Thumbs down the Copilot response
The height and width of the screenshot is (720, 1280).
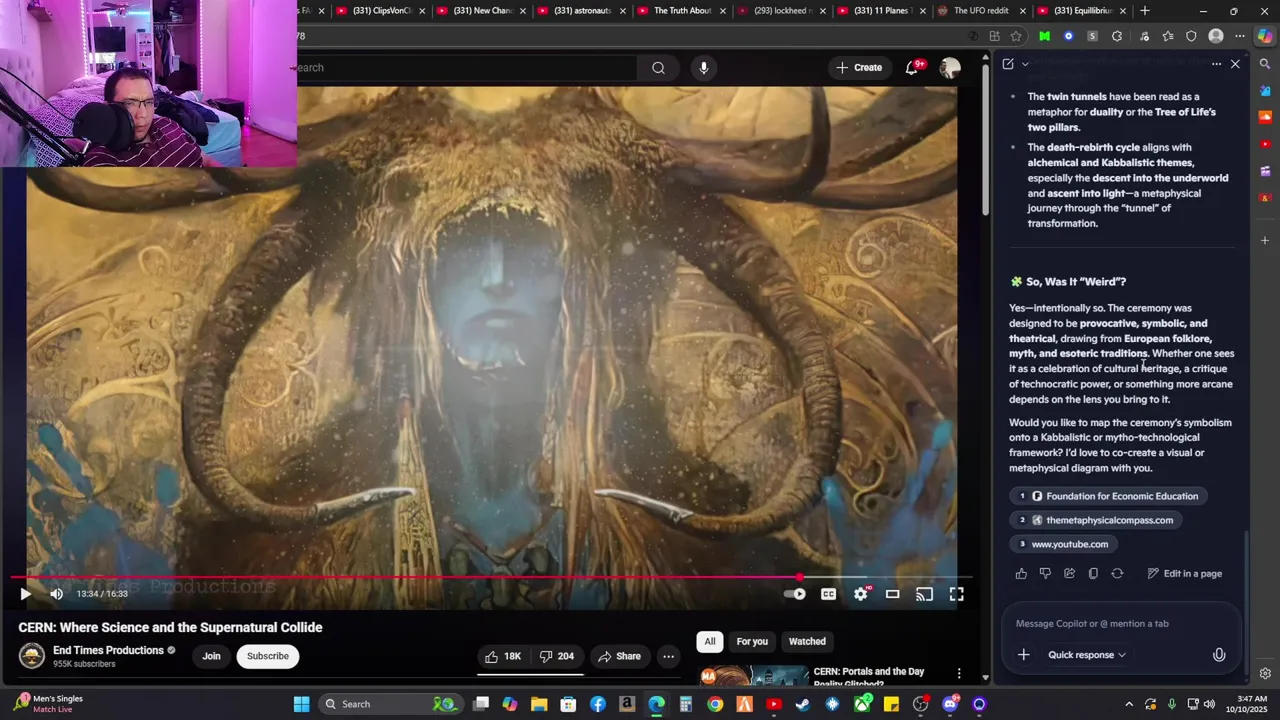(x=1045, y=574)
